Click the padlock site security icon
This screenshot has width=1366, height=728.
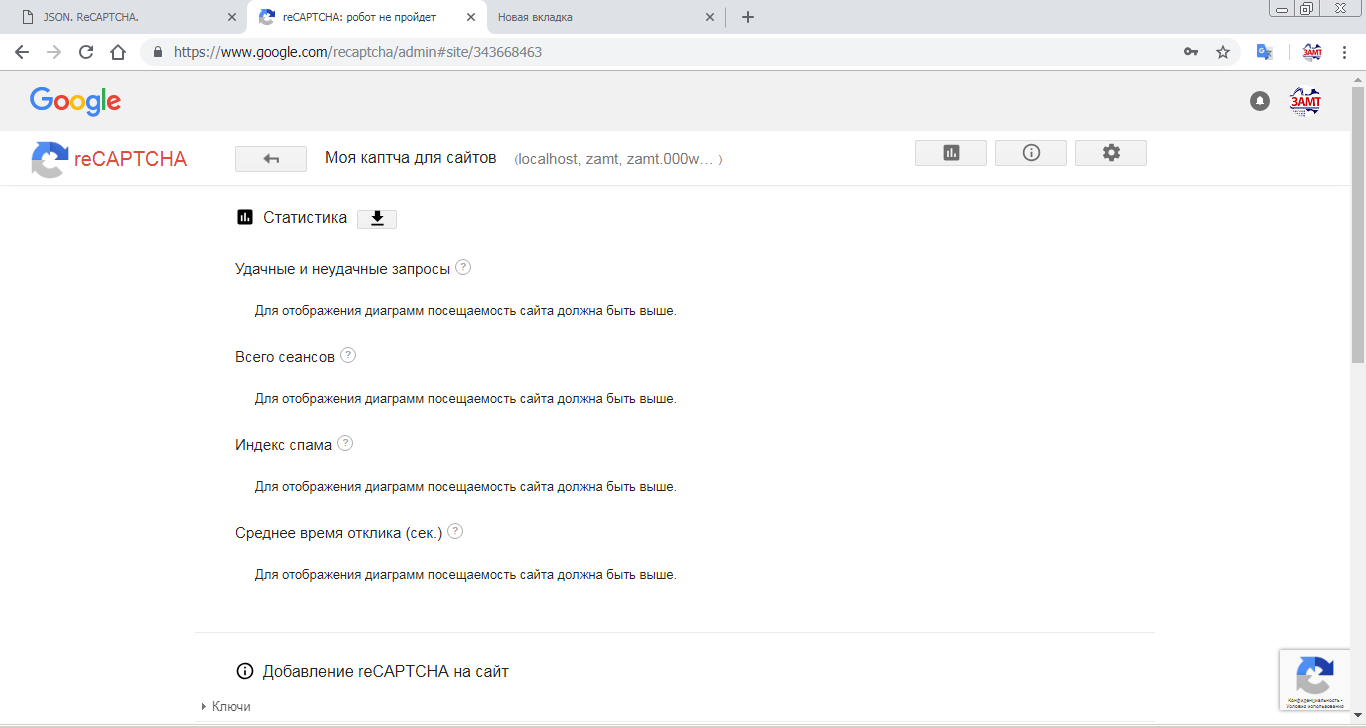tap(158, 52)
